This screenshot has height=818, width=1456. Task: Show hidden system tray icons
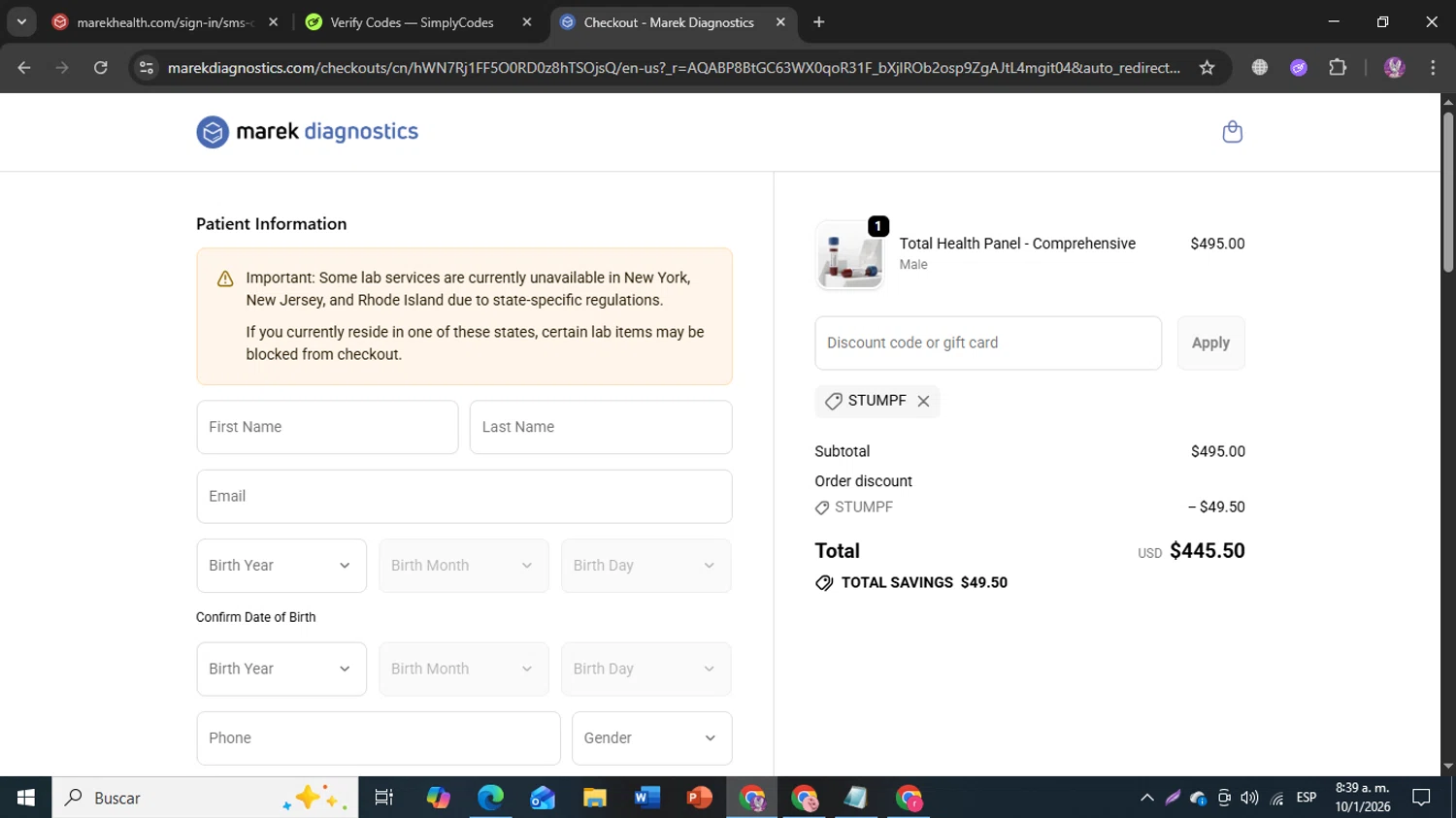point(1146,798)
